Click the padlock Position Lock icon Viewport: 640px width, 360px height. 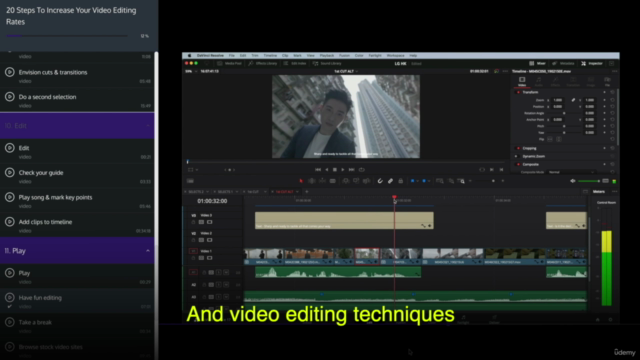[400, 181]
